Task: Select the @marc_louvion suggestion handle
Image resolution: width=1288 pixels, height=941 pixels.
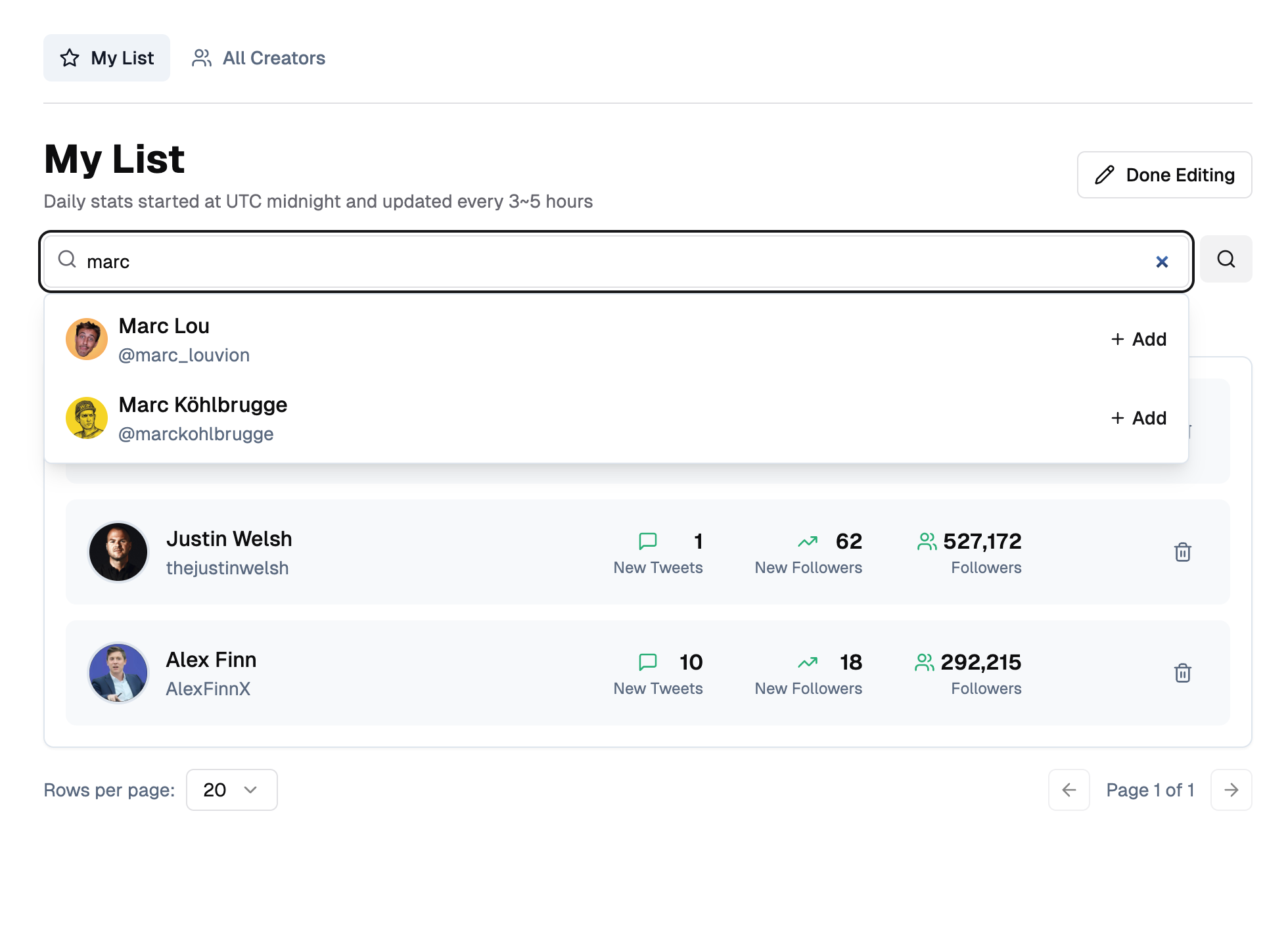Action: coord(184,355)
